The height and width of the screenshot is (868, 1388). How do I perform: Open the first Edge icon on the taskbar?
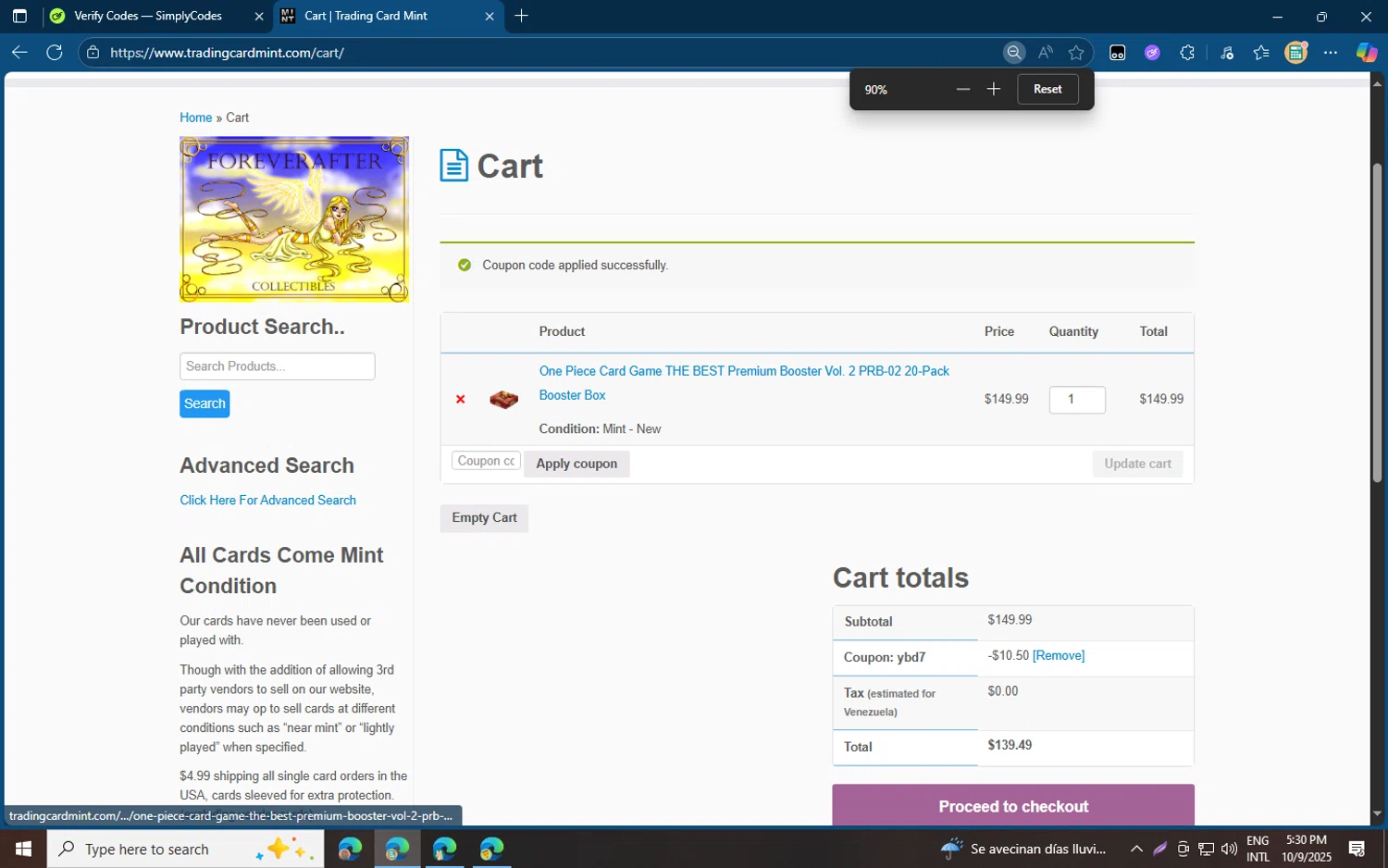350,849
